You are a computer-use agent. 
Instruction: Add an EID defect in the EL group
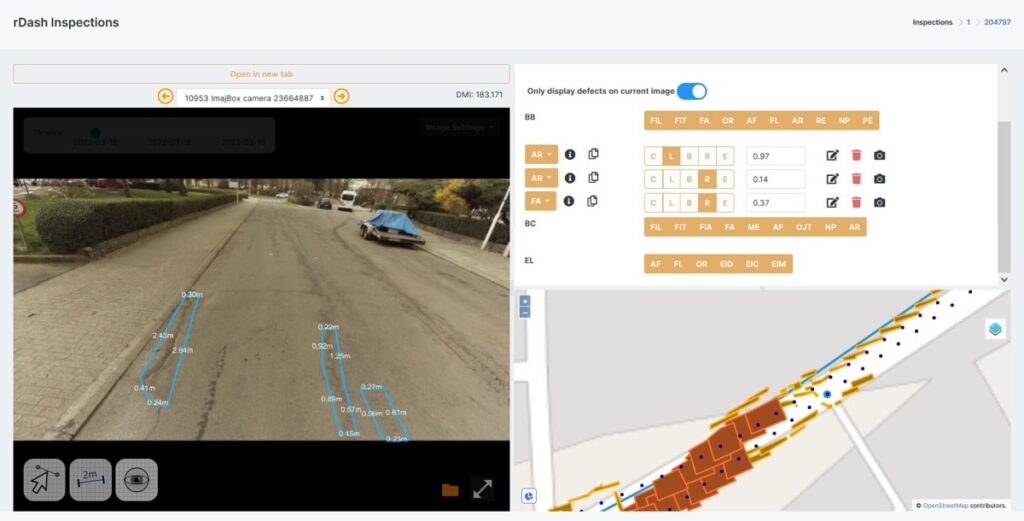pos(726,264)
